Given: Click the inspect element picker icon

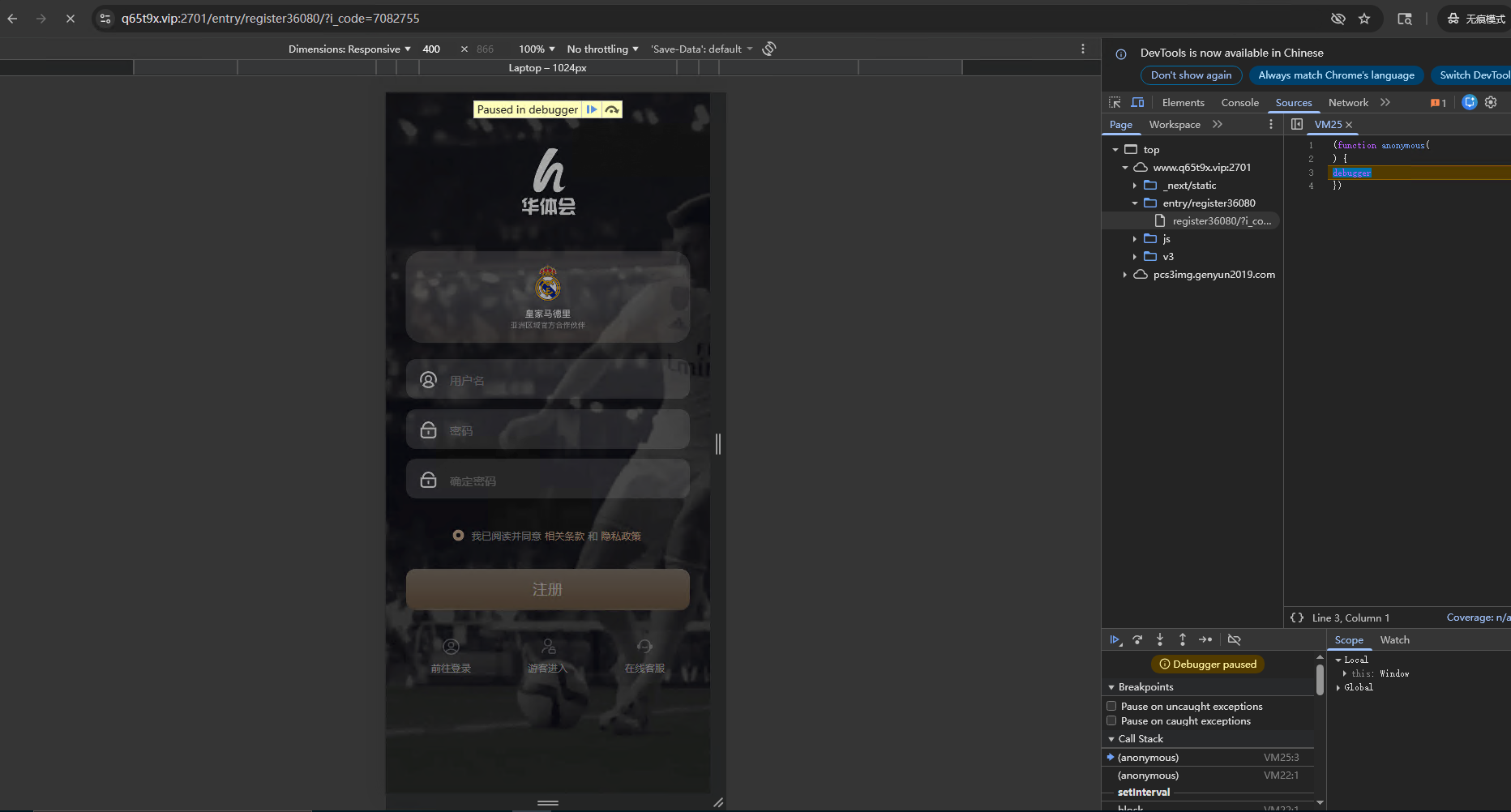Looking at the screenshot, I should point(1115,102).
